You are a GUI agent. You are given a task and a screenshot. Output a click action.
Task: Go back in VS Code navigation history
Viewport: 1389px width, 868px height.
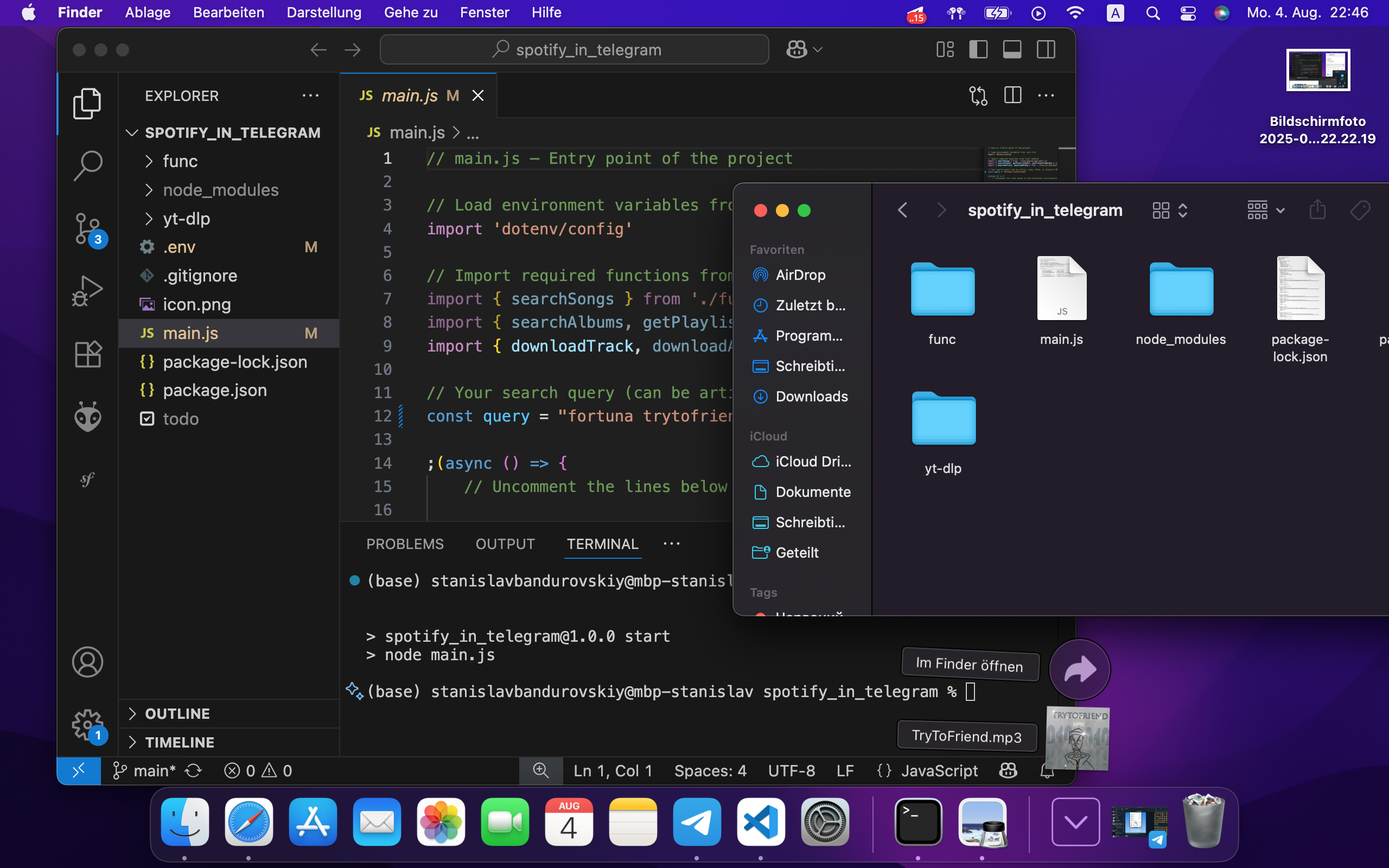[318, 50]
